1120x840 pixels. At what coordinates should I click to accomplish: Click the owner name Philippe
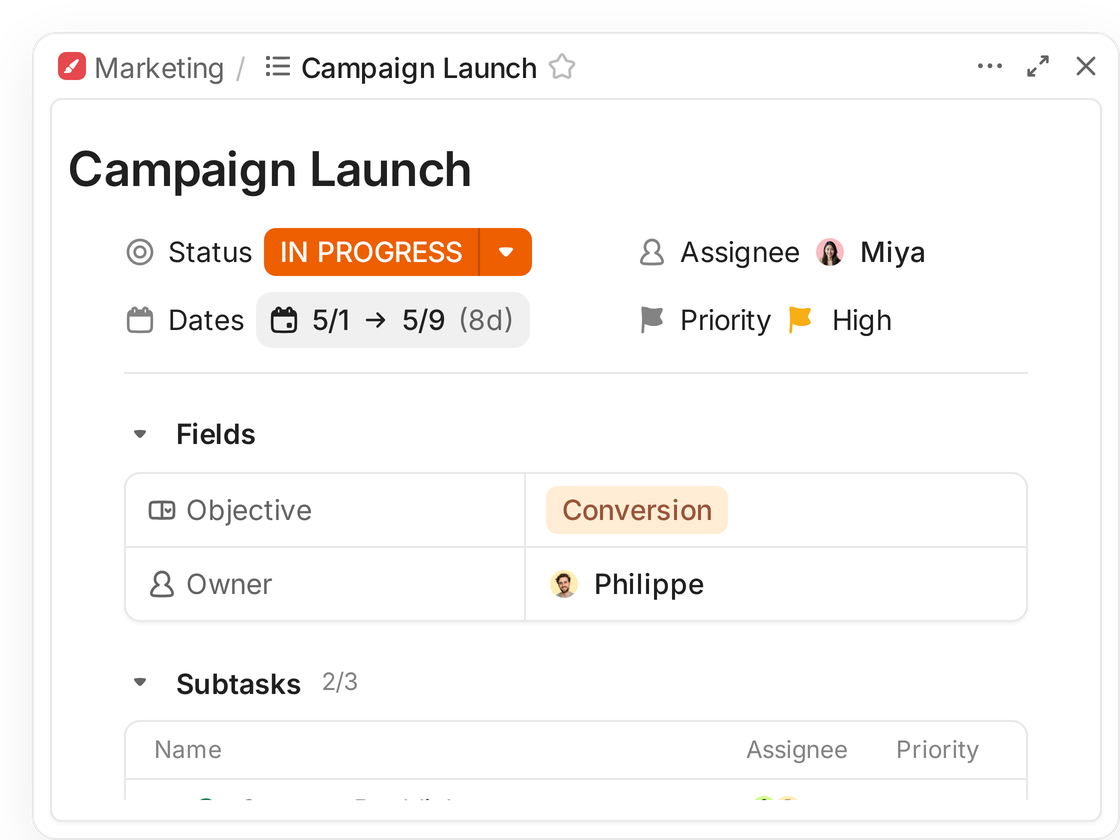point(649,585)
